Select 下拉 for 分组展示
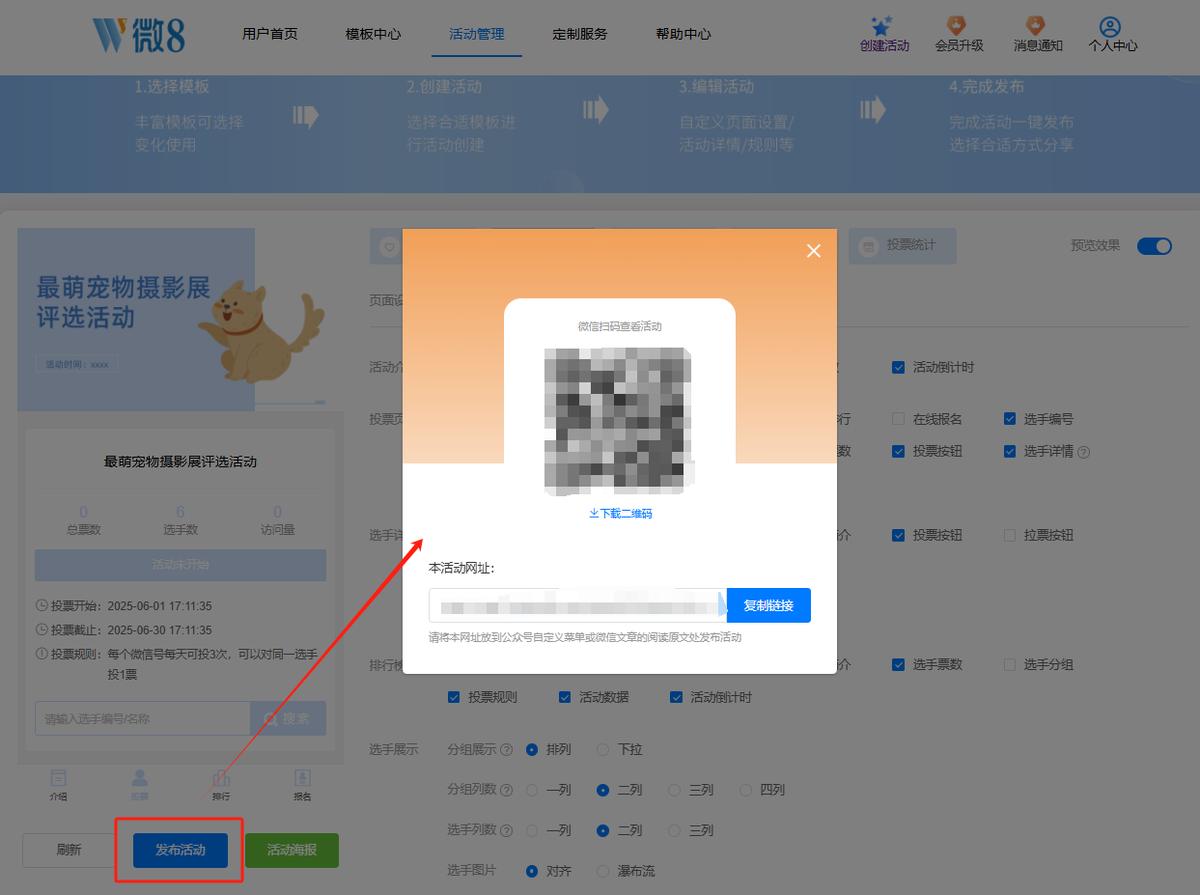The width and height of the screenshot is (1200, 895). [x=603, y=749]
